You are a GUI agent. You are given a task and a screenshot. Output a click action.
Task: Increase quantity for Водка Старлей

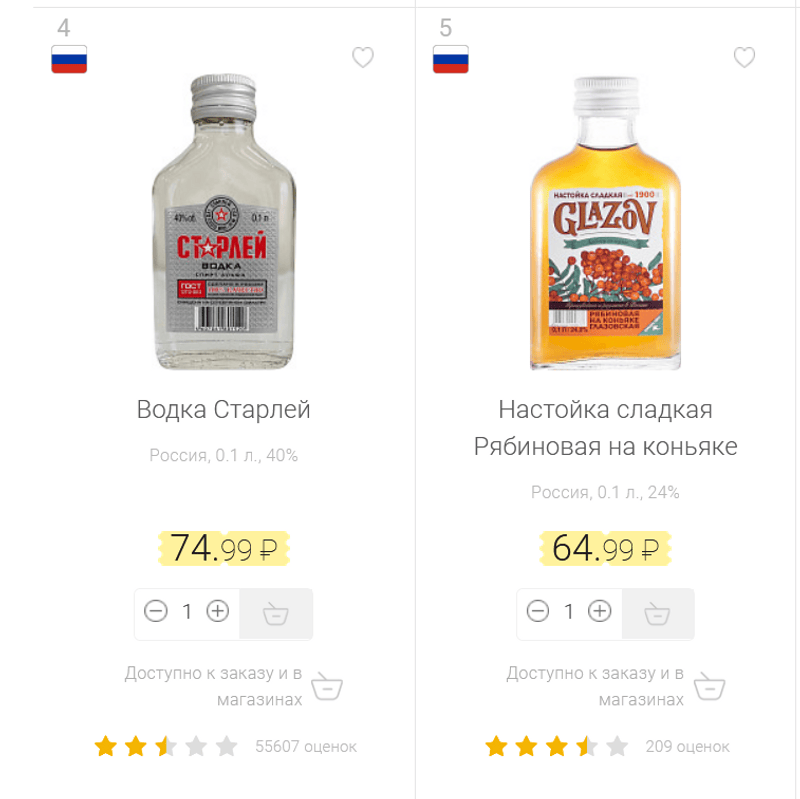pyautogui.click(x=218, y=611)
